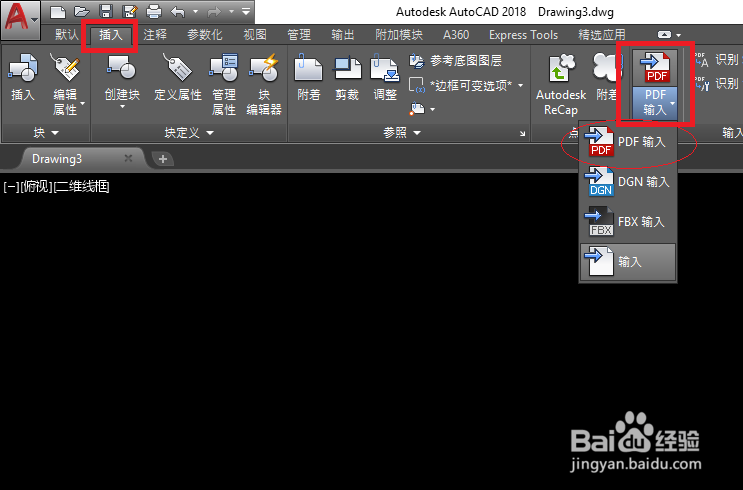Switch to the 参数化 ribbon tab
Viewport: 743px width, 490px height.
(x=205, y=35)
